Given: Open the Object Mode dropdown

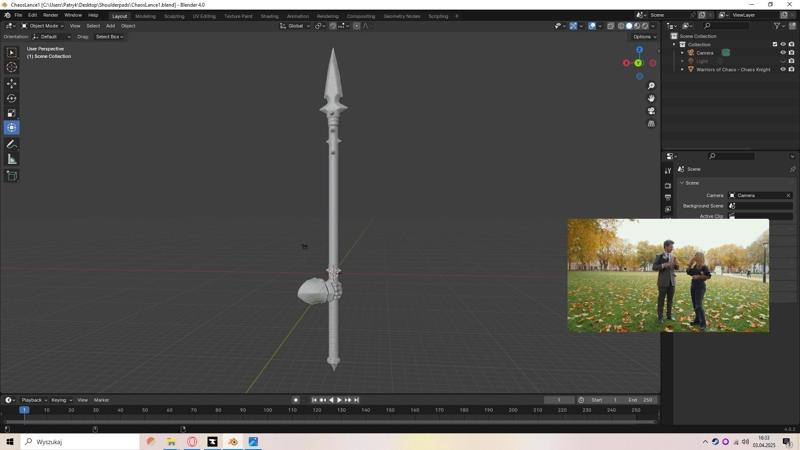Looking at the screenshot, I should [42, 26].
